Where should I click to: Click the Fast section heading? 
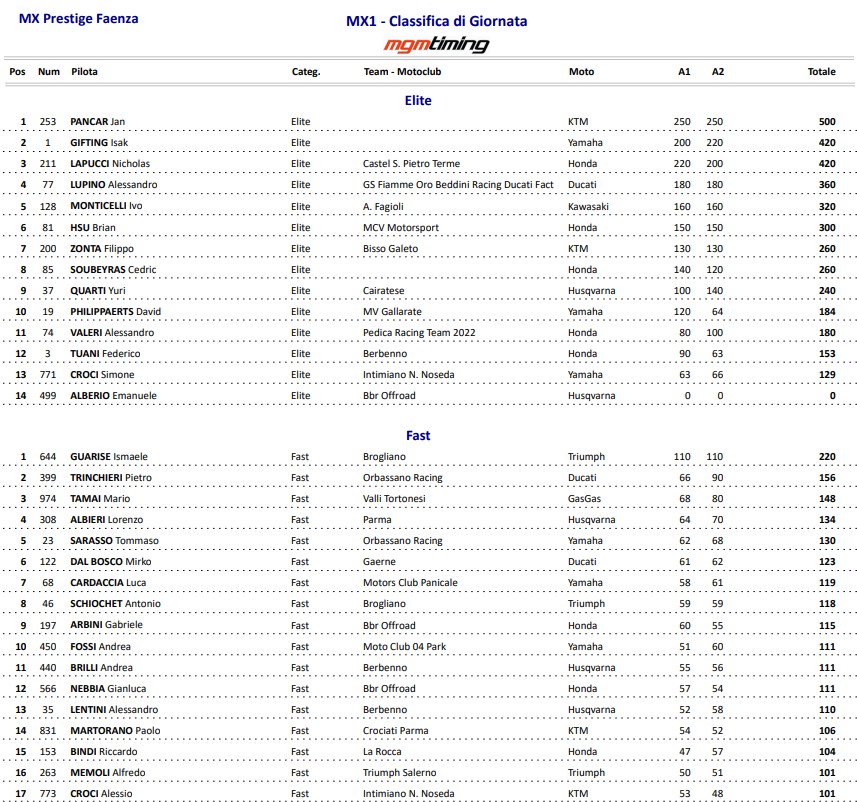[418, 436]
